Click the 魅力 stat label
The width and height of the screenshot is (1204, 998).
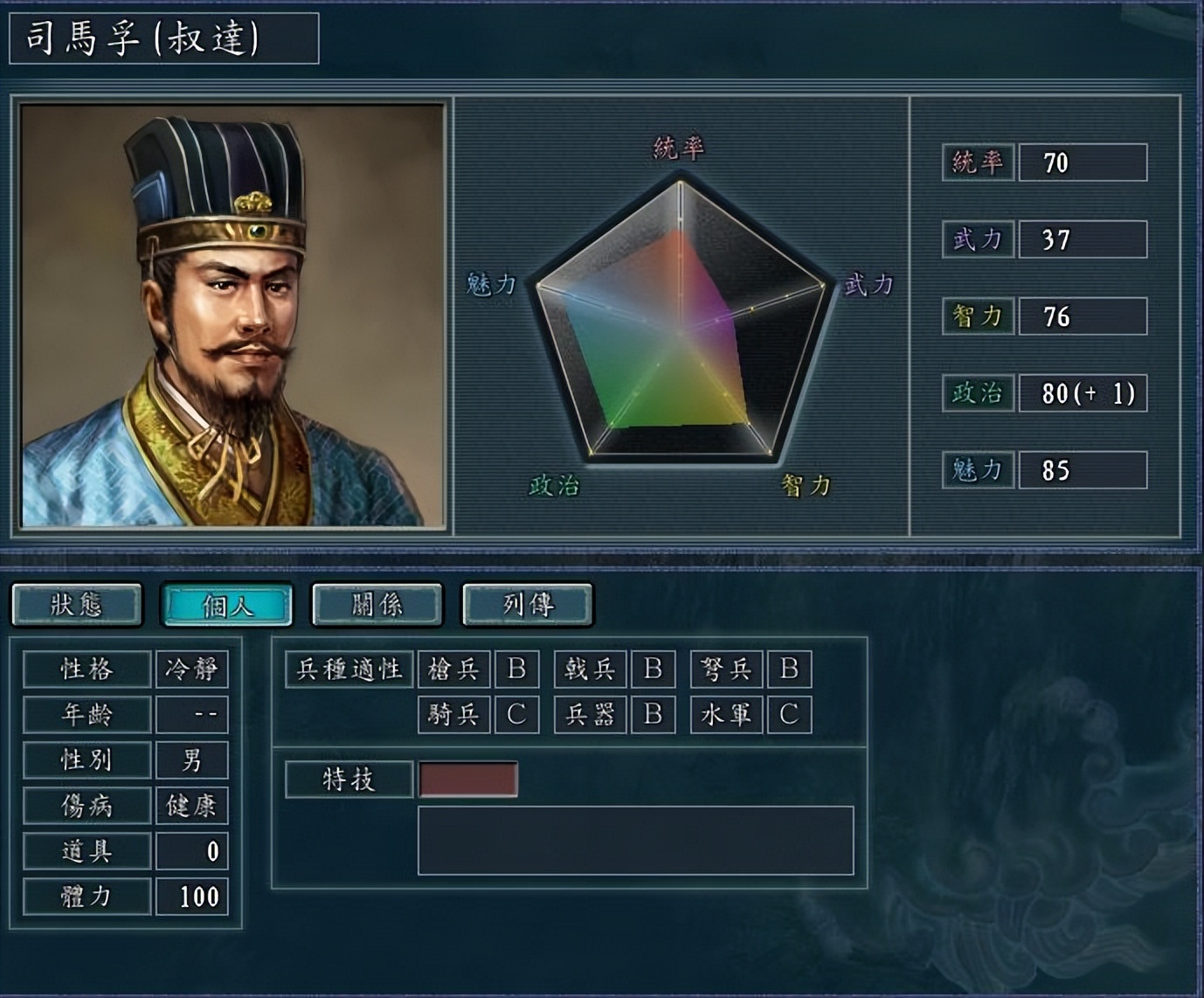[x=978, y=470]
